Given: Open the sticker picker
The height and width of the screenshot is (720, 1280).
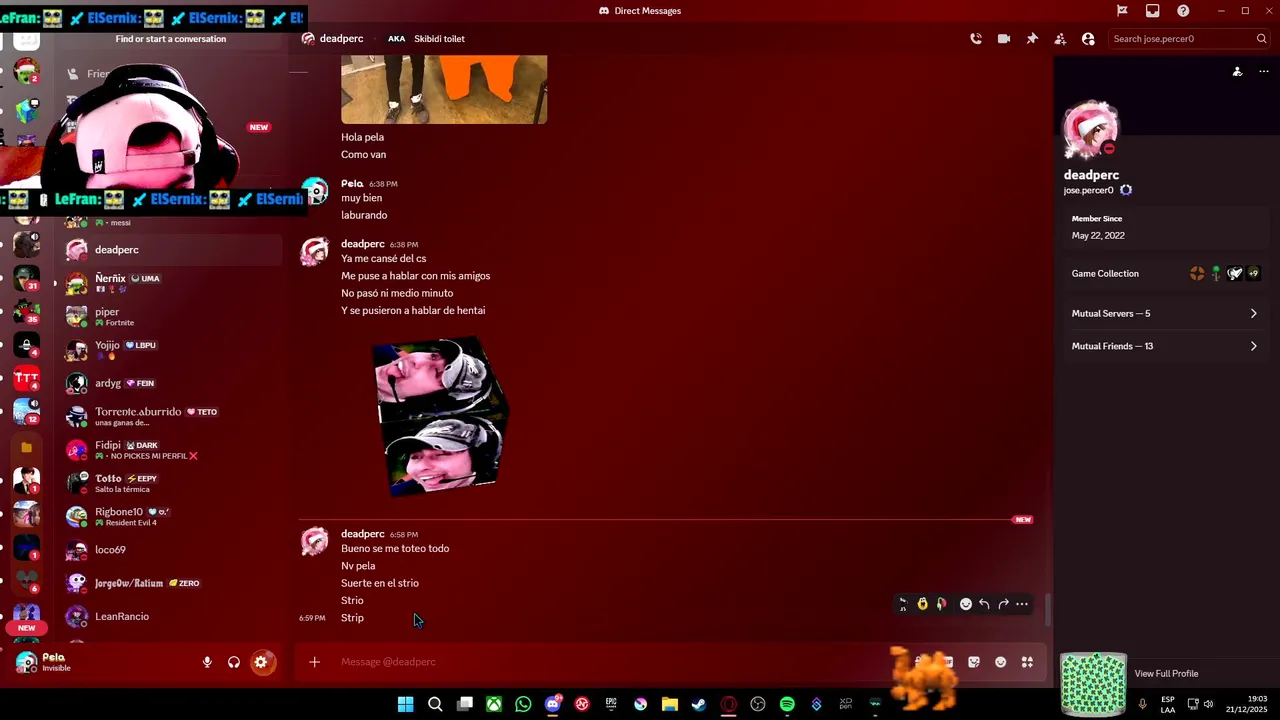Looking at the screenshot, I should 974,662.
